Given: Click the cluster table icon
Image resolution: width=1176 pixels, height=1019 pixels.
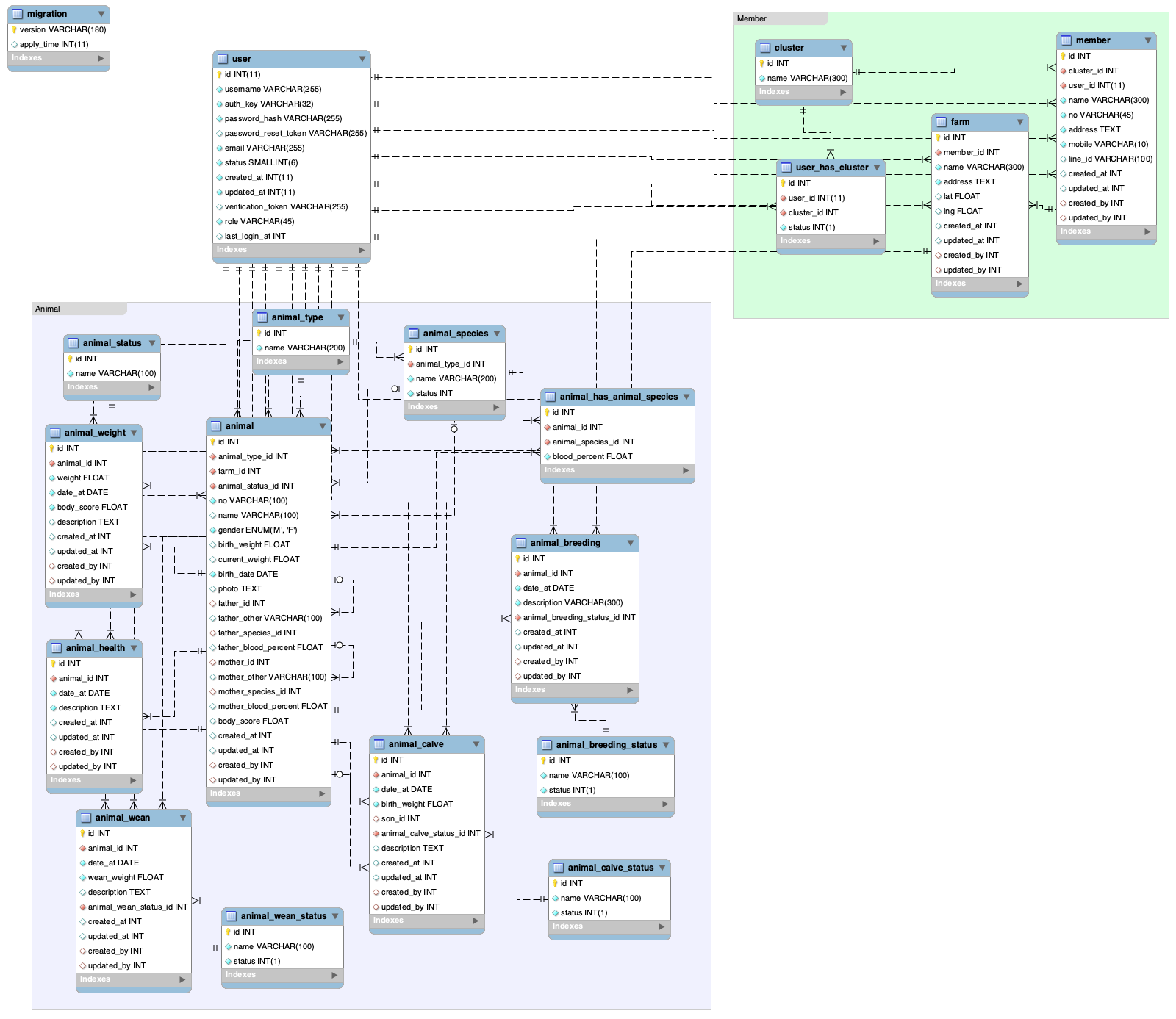Looking at the screenshot, I should point(765,48).
